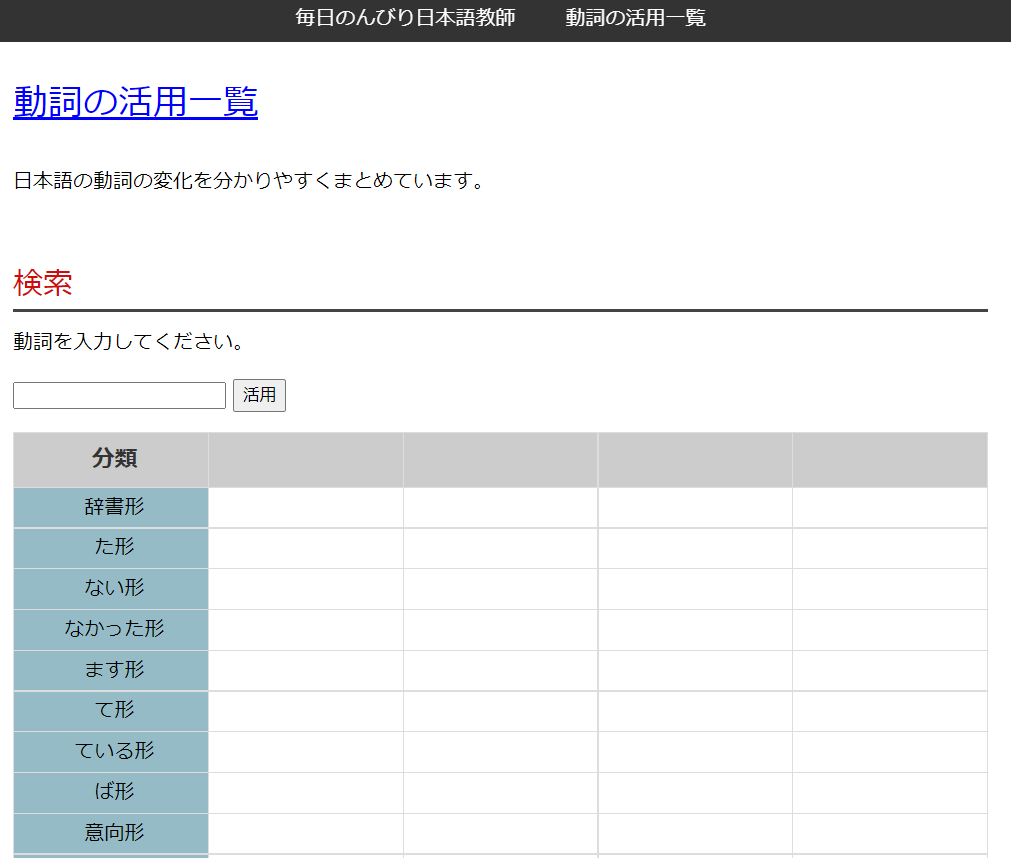
Task: Click the 動詞の活用一覧 page title link
Action: (x=135, y=102)
